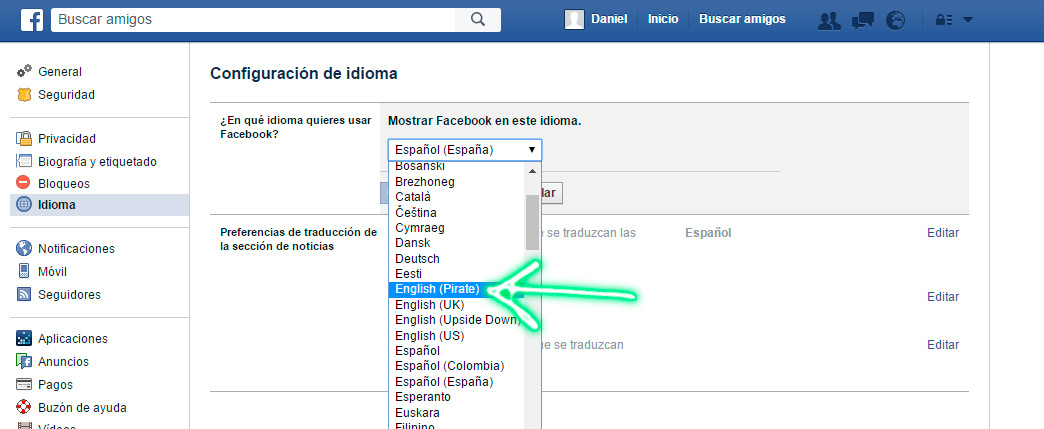Go to Inicio link
The width and height of the screenshot is (1044, 429).
tap(662, 19)
